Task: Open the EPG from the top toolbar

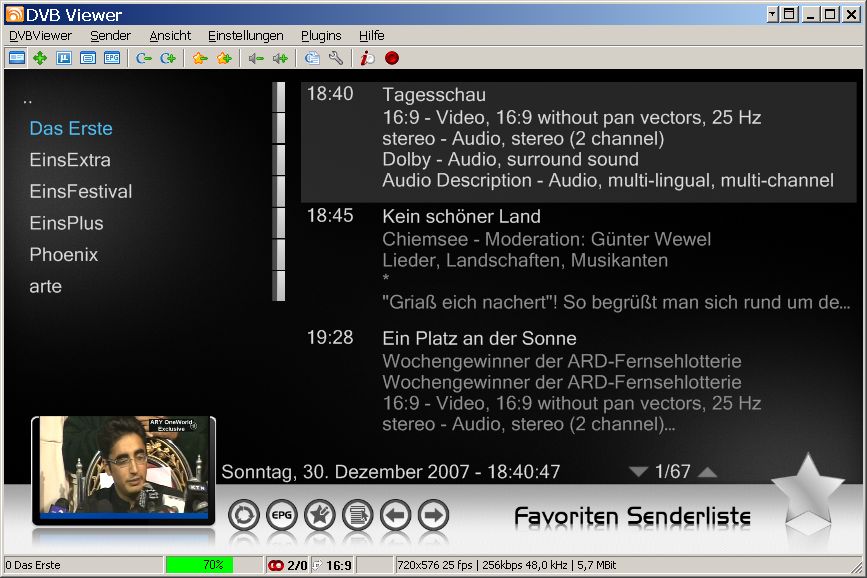Action: pyautogui.click(x=112, y=58)
